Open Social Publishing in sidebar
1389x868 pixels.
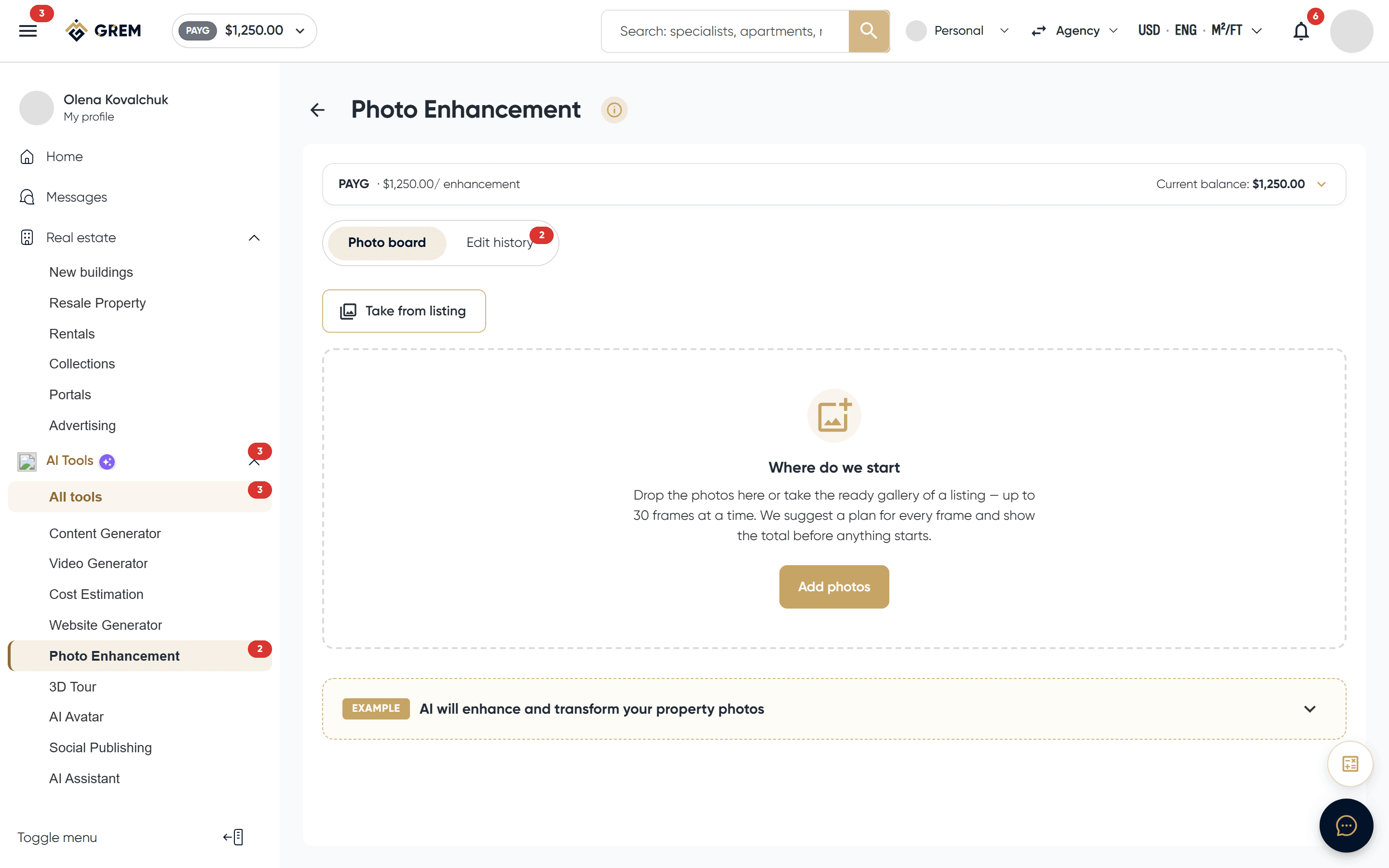(x=100, y=747)
